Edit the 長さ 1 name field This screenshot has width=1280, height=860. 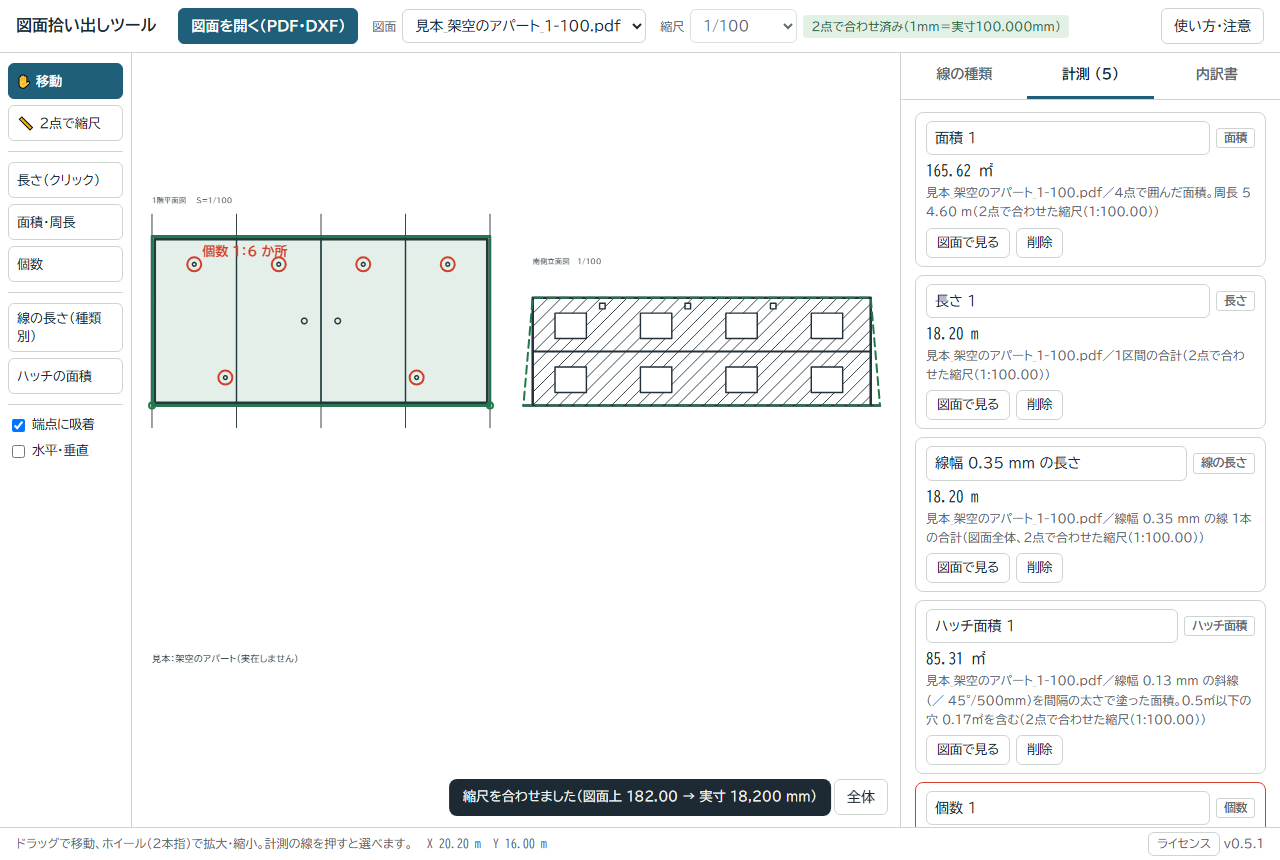pos(1068,301)
